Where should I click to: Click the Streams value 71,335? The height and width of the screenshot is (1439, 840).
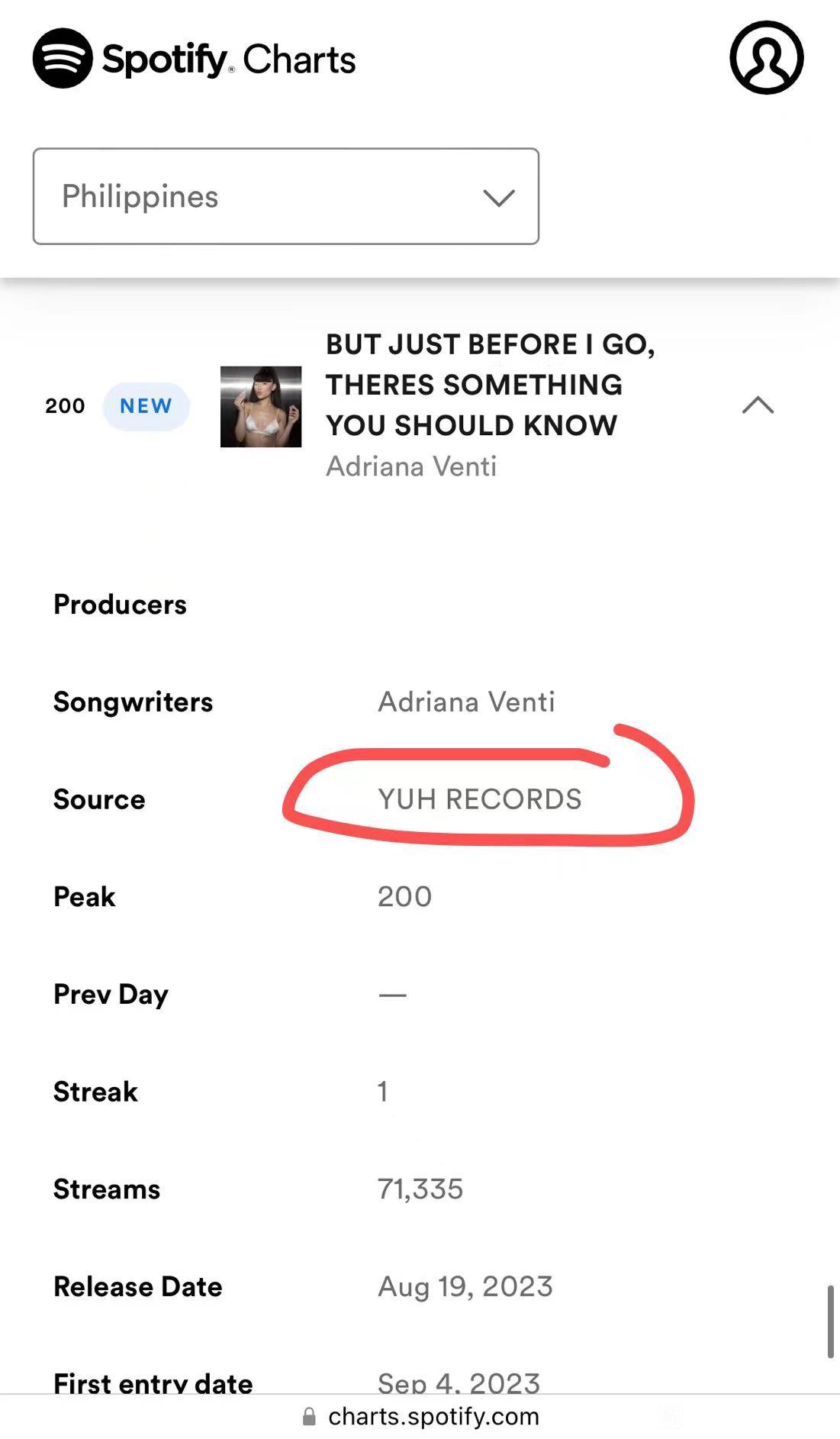pyautogui.click(x=420, y=1189)
